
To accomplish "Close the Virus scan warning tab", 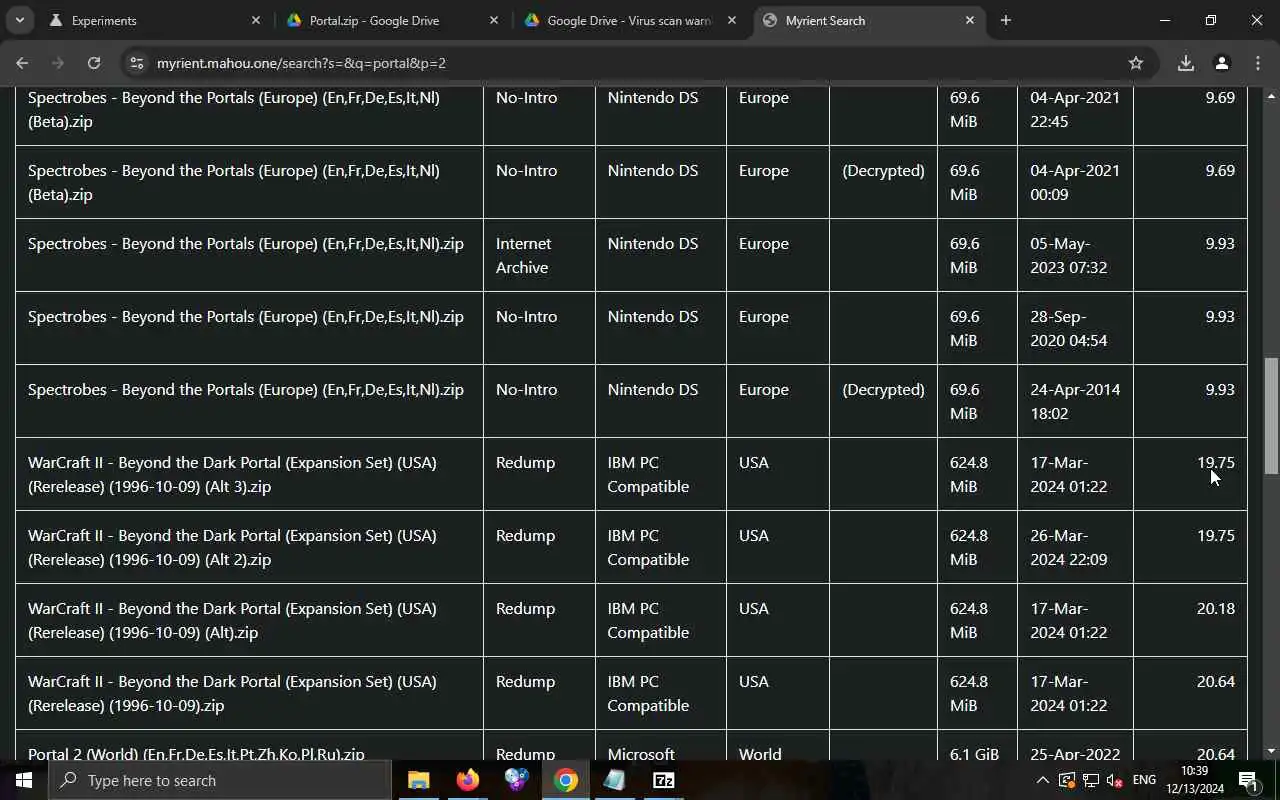I will [x=731, y=20].
